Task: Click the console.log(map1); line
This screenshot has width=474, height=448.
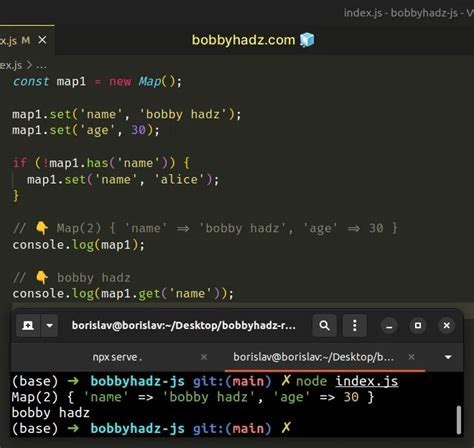Action: pyautogui.click(x=79, y=245)
